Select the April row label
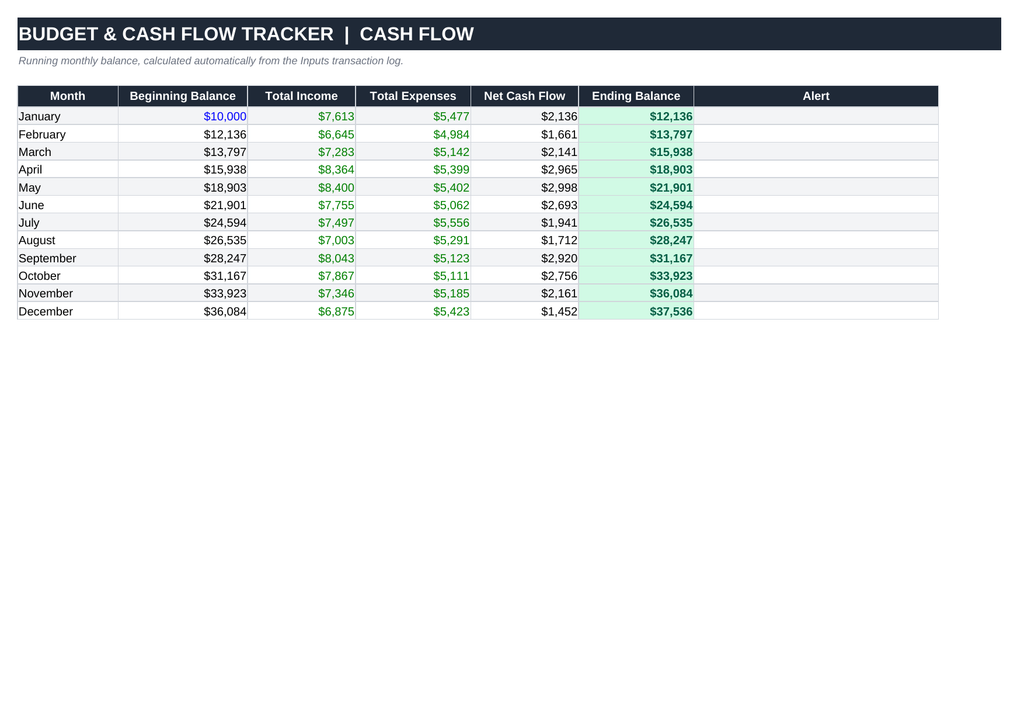1024x725 pixels. click(x=68, y=170)
